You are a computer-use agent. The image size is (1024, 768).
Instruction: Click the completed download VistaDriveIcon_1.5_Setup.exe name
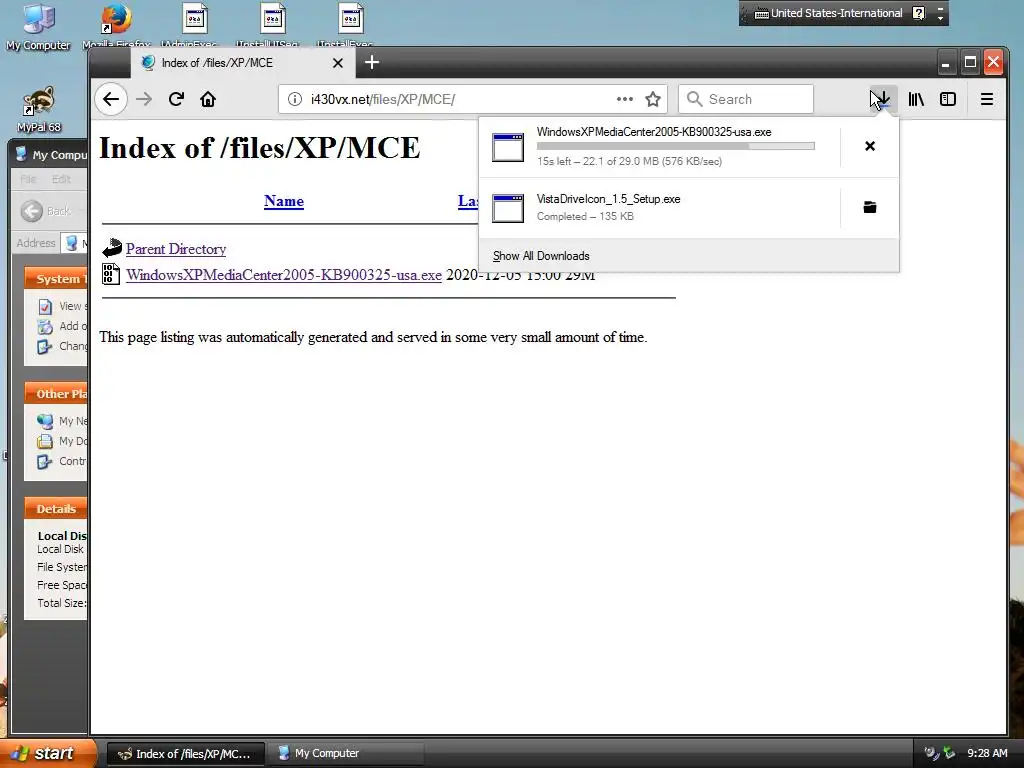click(609, 199)
